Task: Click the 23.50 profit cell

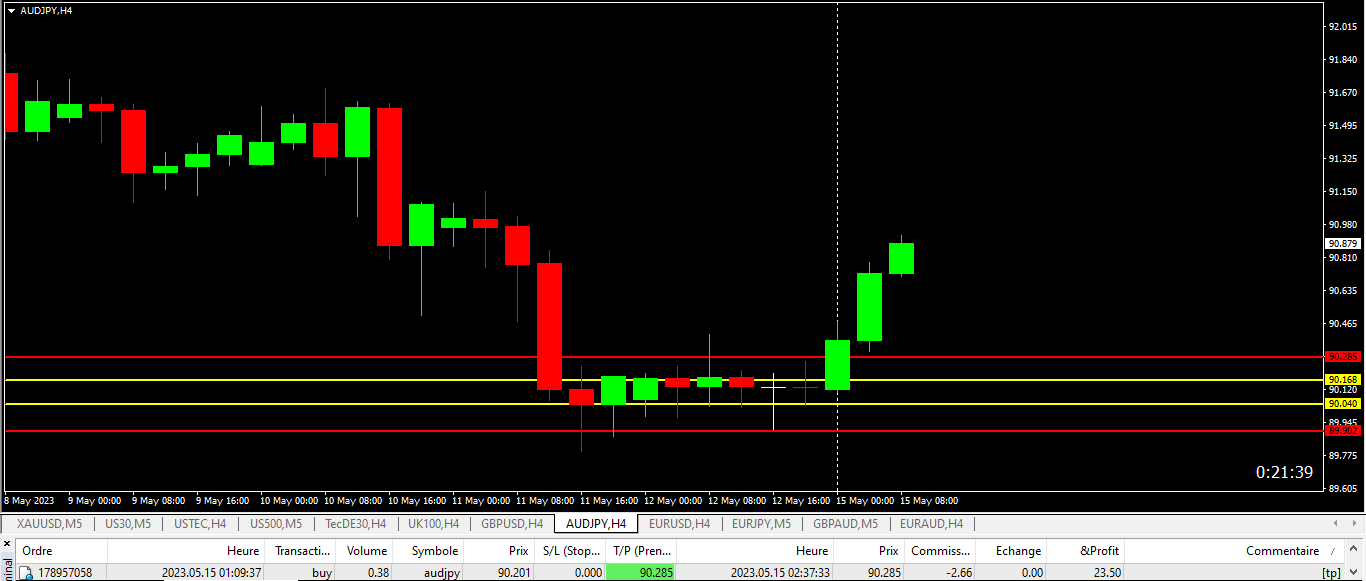Action: (x=1106, y=573)
